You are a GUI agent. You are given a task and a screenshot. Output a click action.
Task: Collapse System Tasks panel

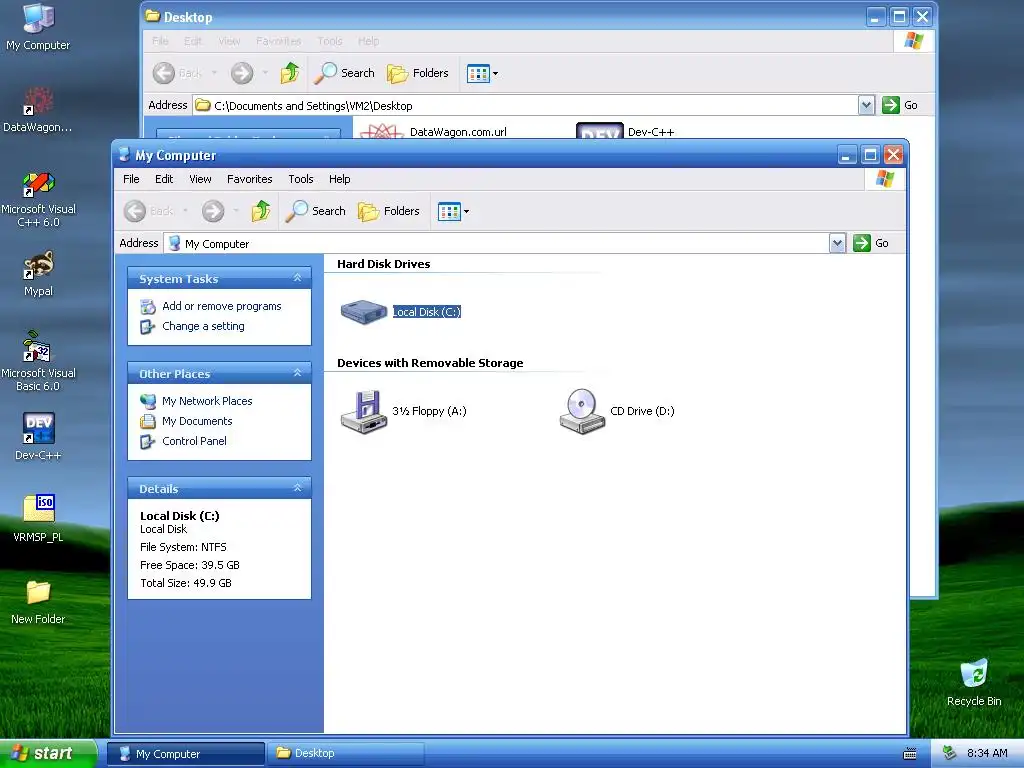pyautogui.click(x=297, y=278)
